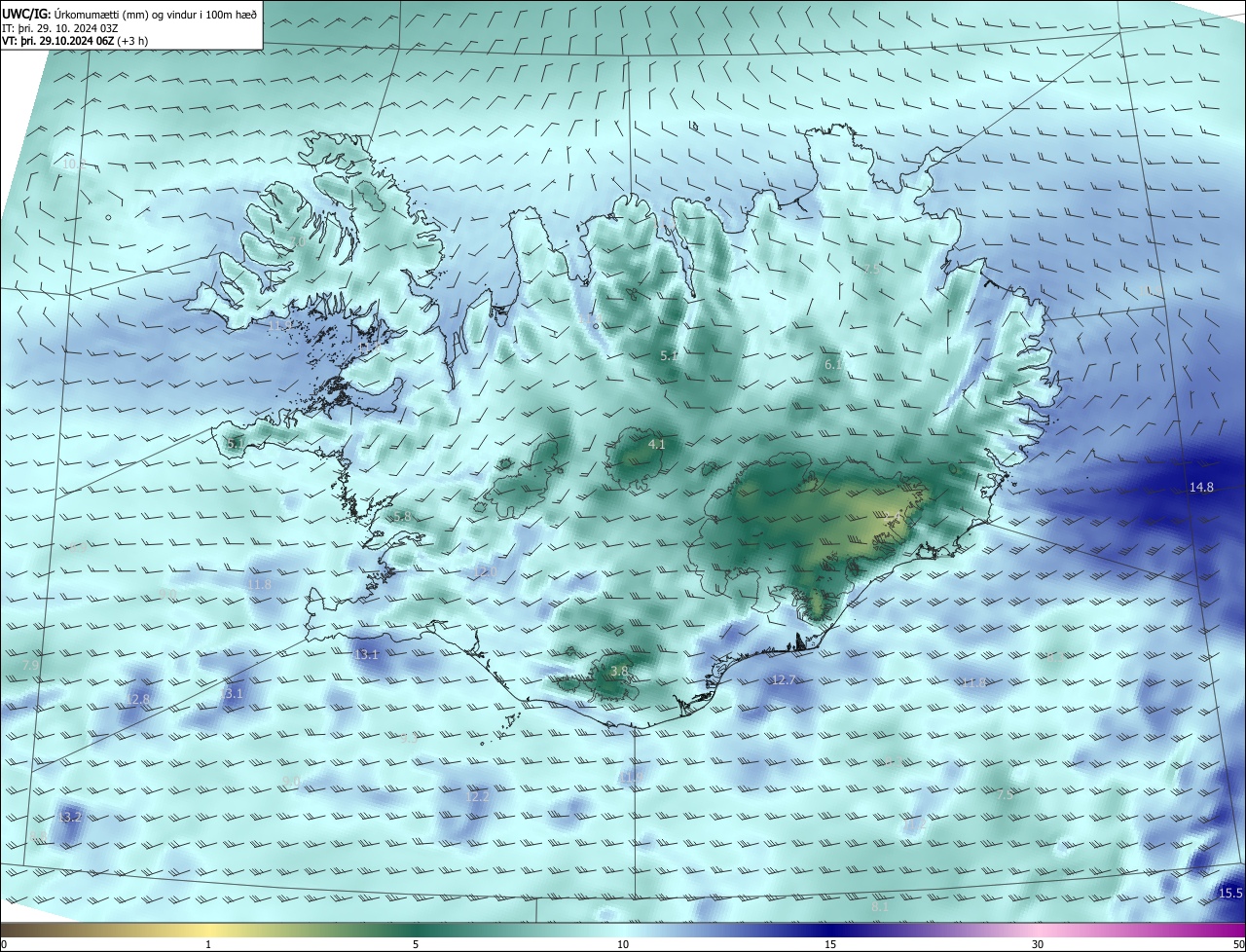Viewport: 1246px width, 952px height.
Task: Click the 12.2 value label in the sea
Action: pyautogui.click(x=477, y=796)
